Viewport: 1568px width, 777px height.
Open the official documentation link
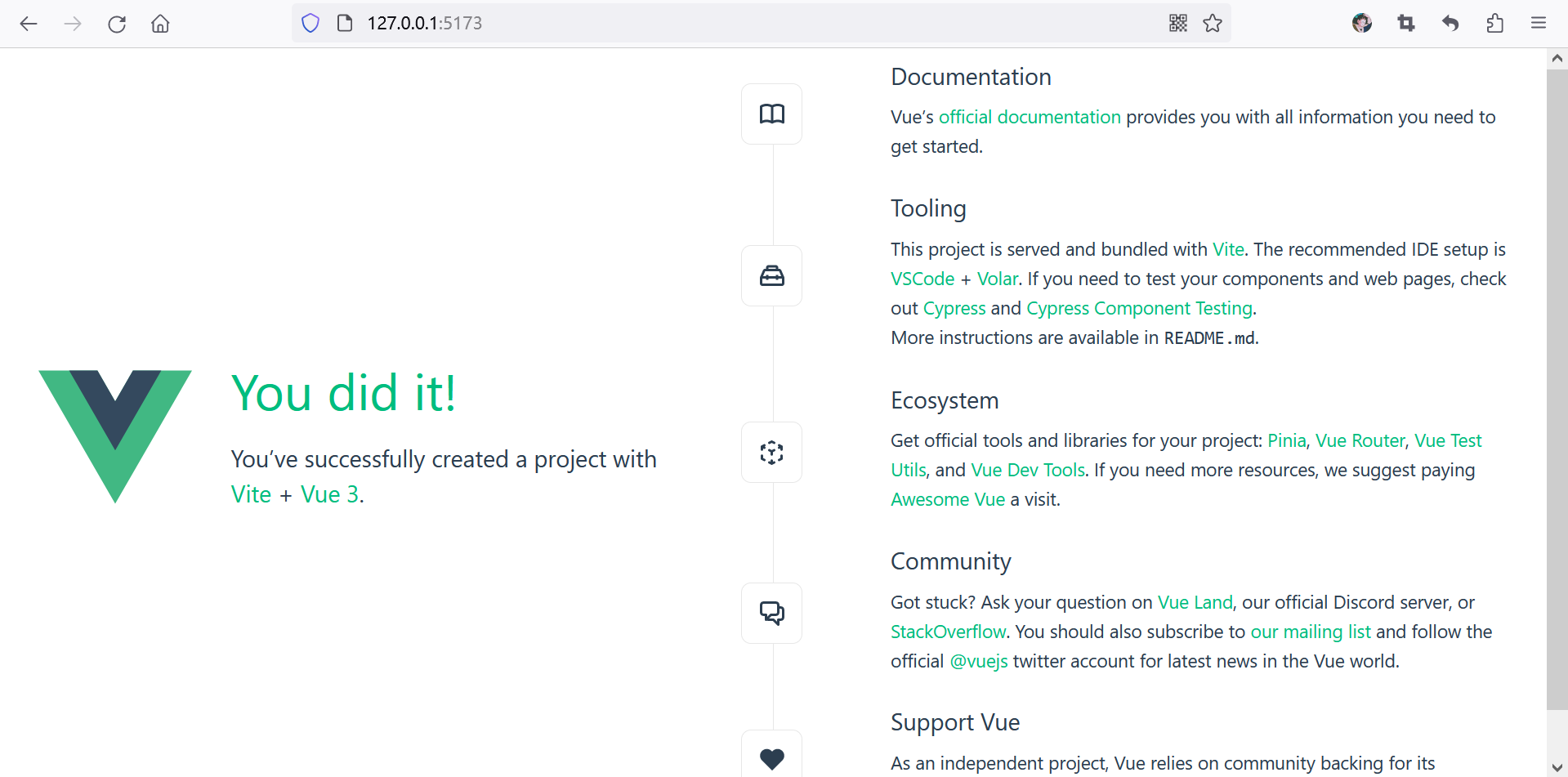coord(1030,117)
